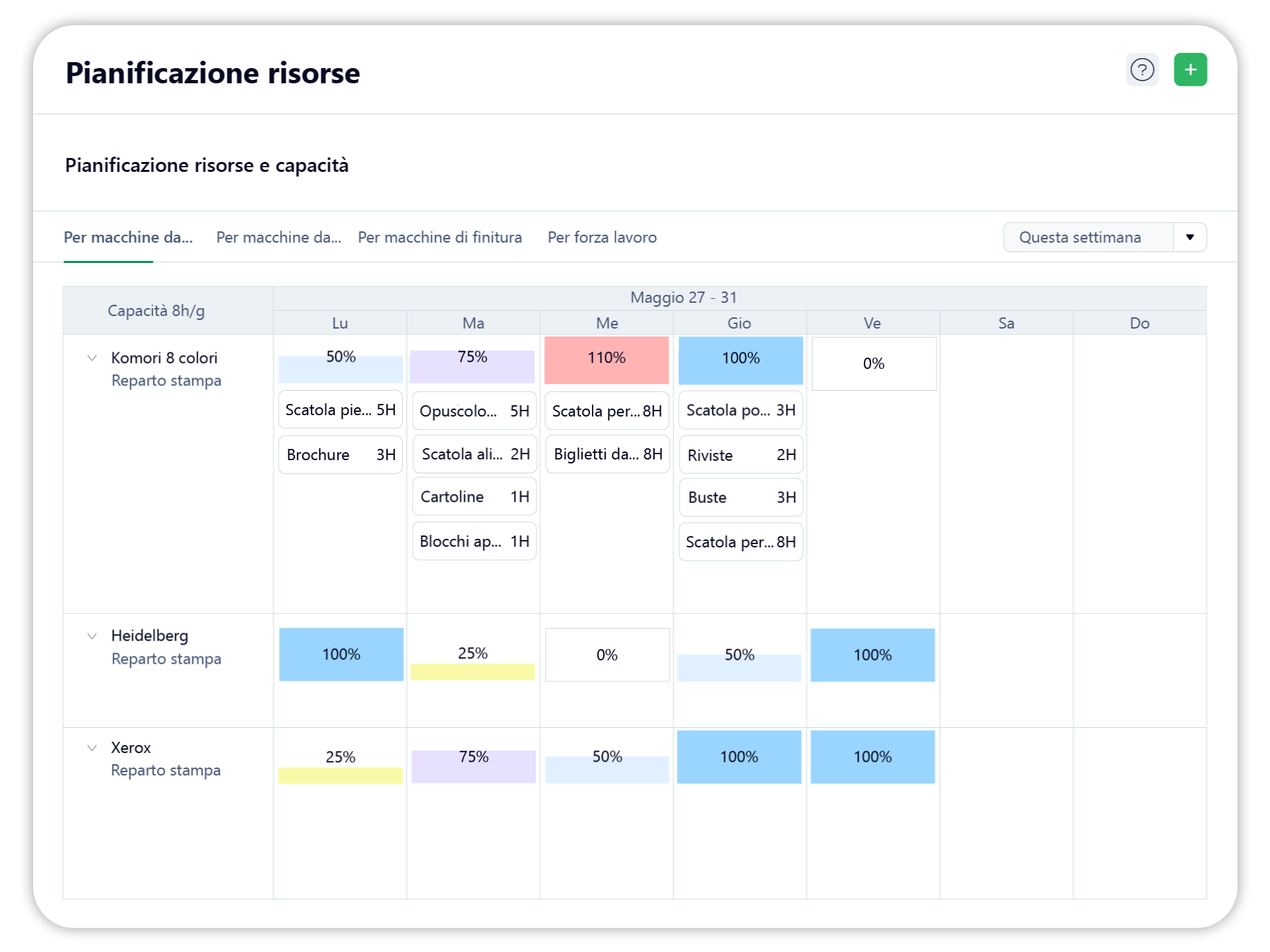Select the second Per macchine da... tab

click(x=278, y=237)
